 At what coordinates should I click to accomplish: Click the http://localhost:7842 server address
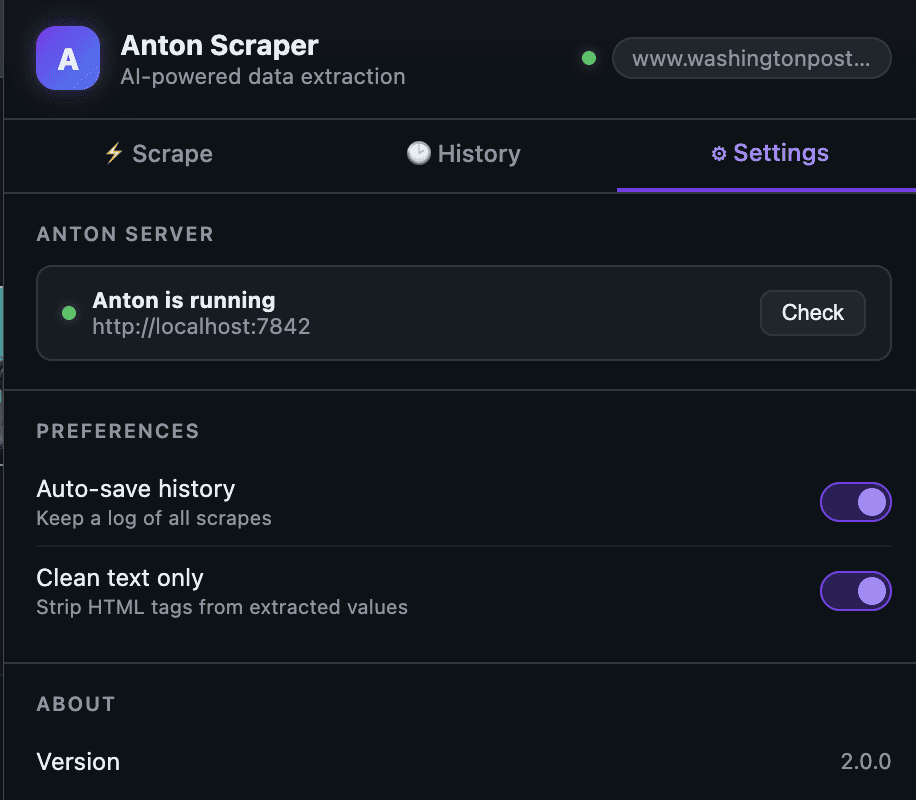(201, 326)
